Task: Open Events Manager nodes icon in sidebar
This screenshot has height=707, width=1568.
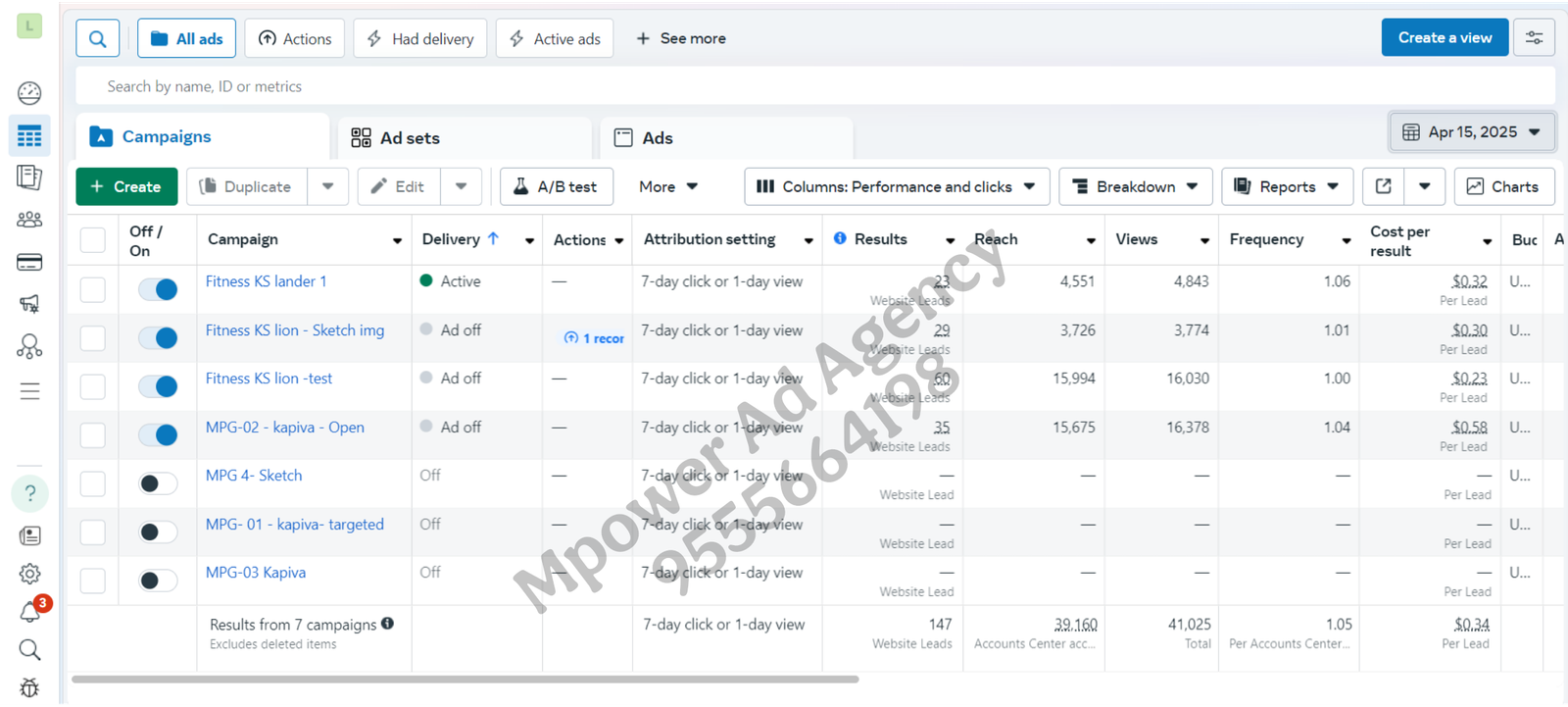Action: click(29, 346)
